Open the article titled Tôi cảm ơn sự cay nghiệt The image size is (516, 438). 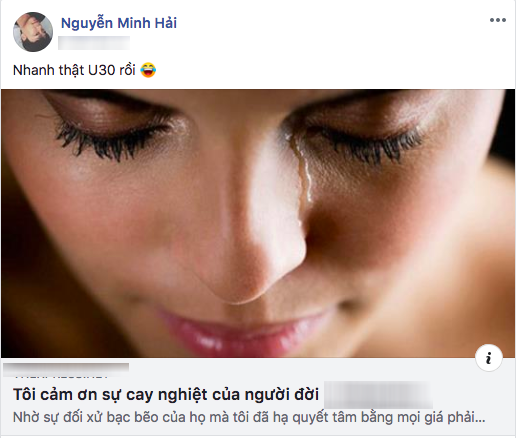point(166,394)
